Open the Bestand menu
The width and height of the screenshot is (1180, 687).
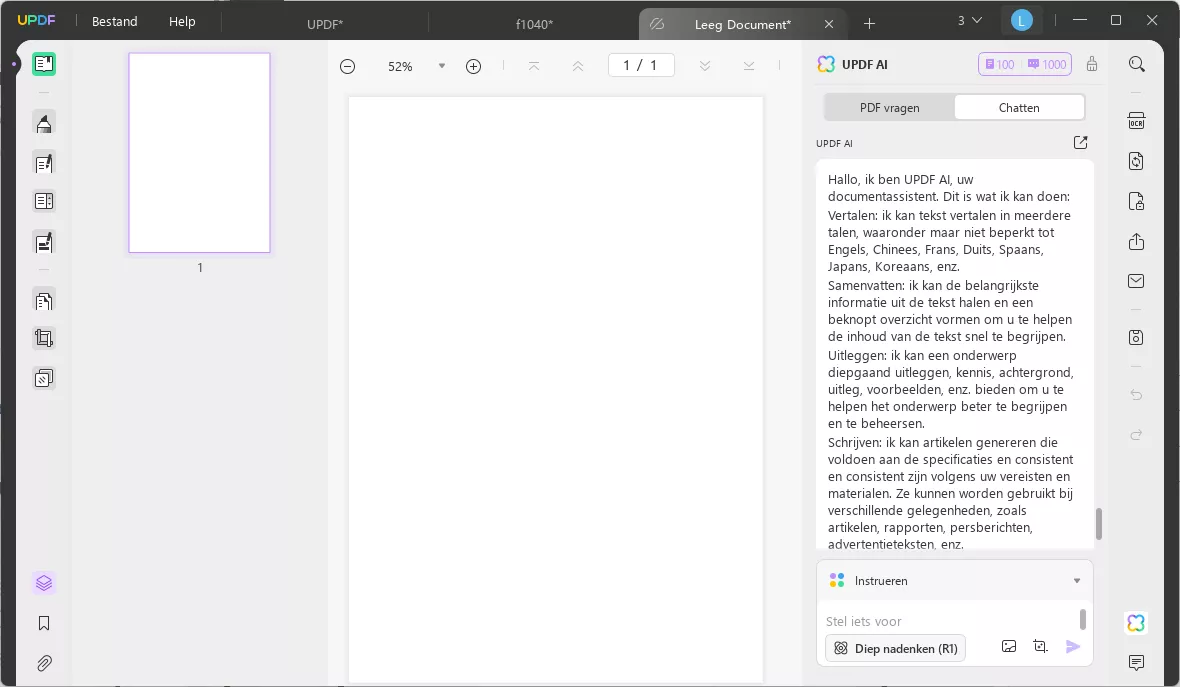[114, 21]
